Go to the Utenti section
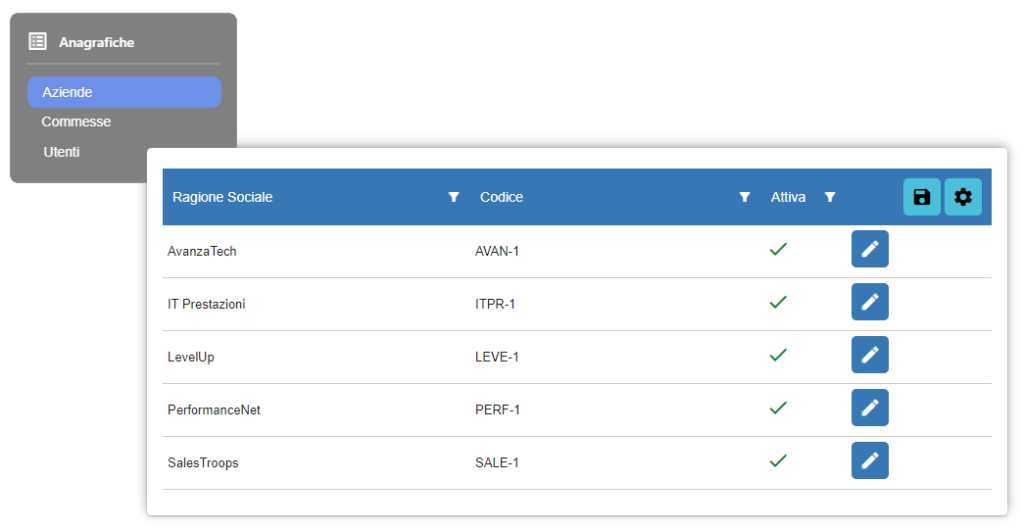This screenshot has width=1024, height=530. coord(61,151)
